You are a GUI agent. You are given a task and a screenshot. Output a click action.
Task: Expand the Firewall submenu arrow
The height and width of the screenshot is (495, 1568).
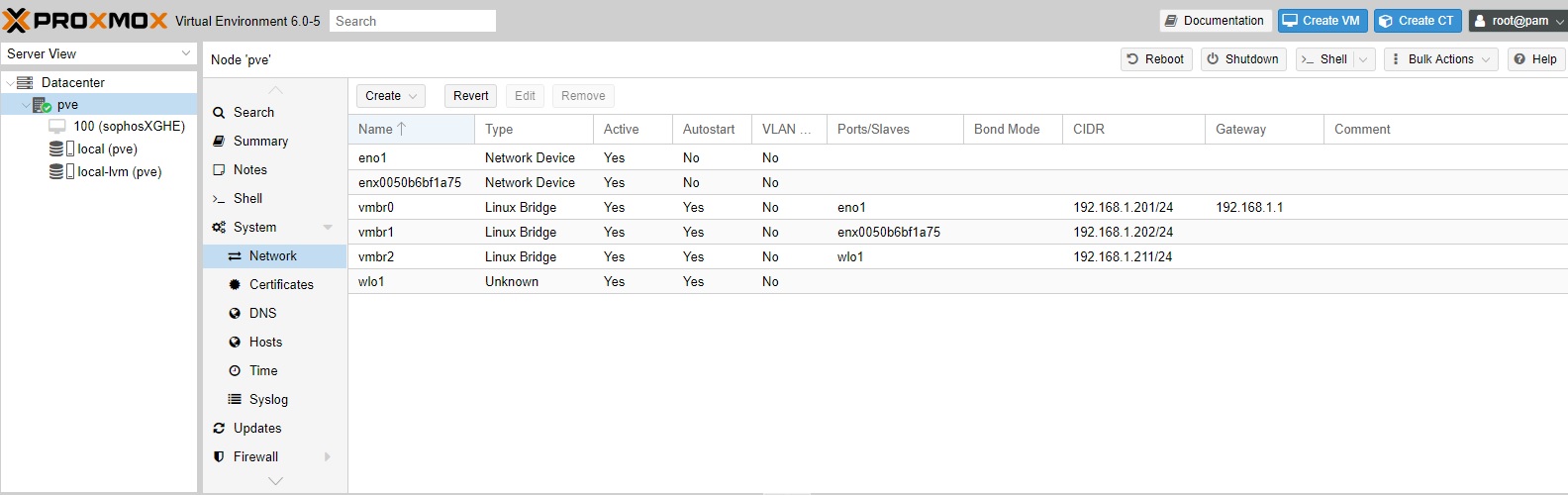tap(327, 457)
